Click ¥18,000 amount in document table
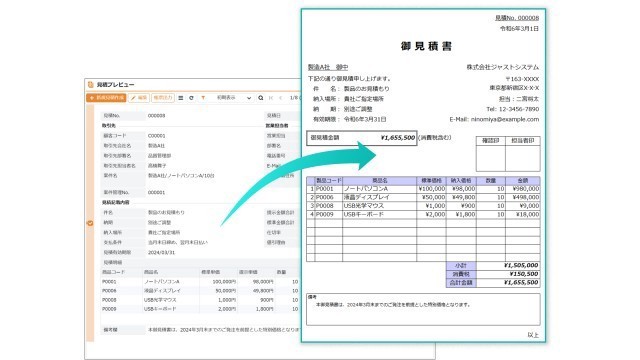The width and height of the screenshot is (640, 360). 527,214
